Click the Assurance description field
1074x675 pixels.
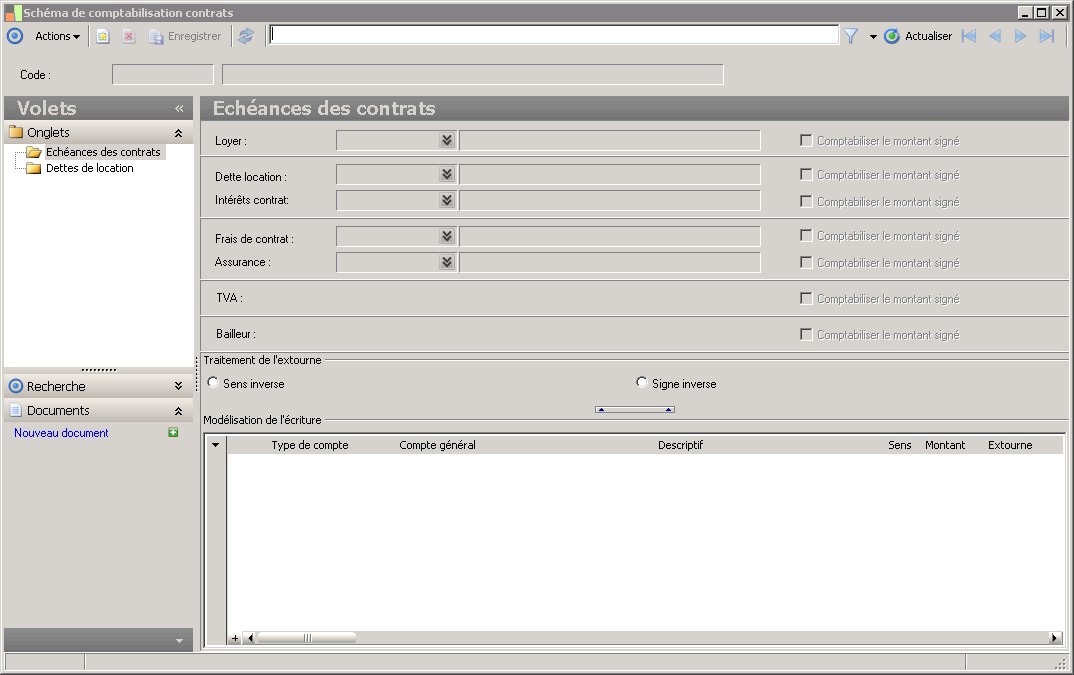[610, 262]
